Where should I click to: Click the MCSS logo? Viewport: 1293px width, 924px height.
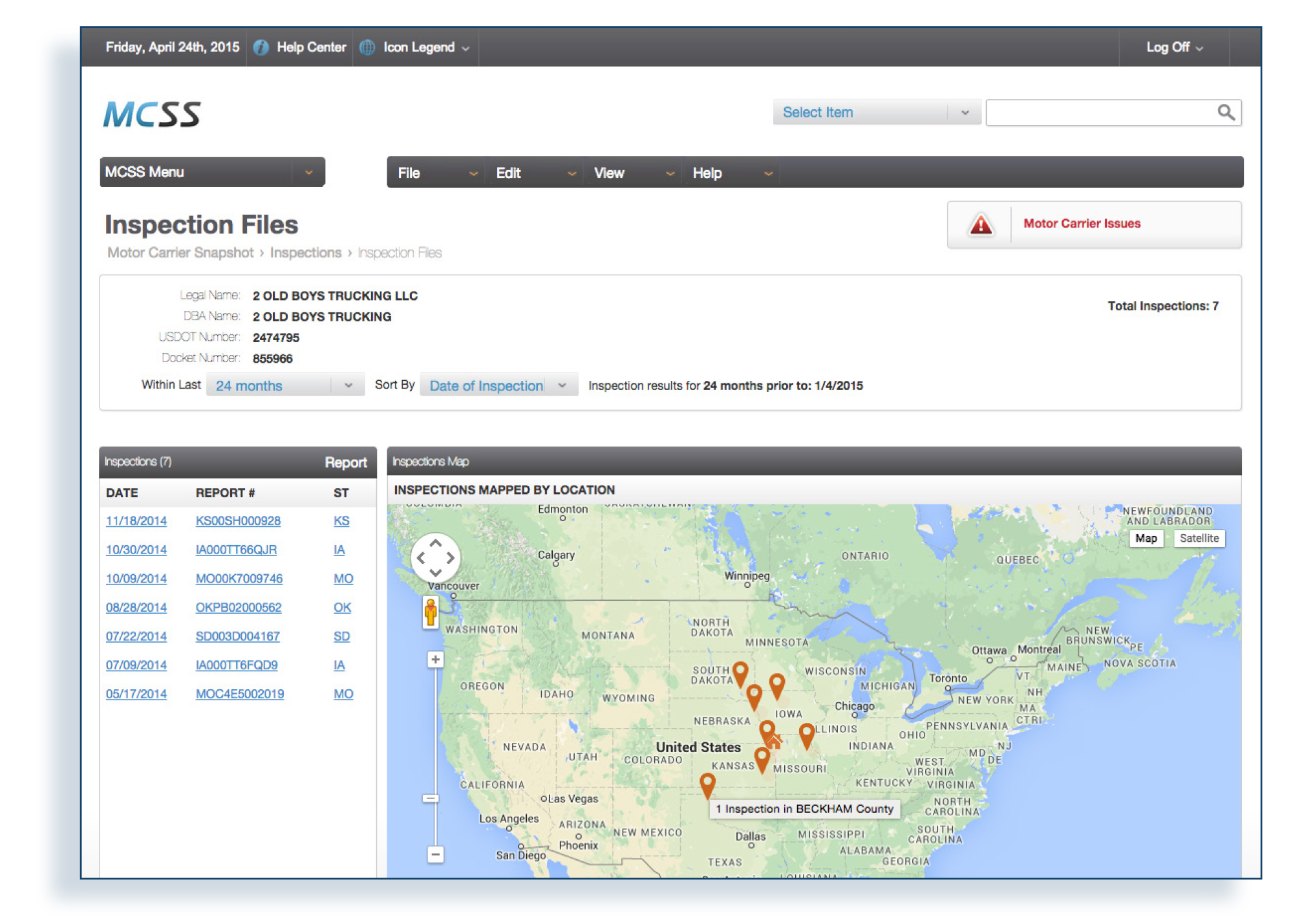point(152,114)
